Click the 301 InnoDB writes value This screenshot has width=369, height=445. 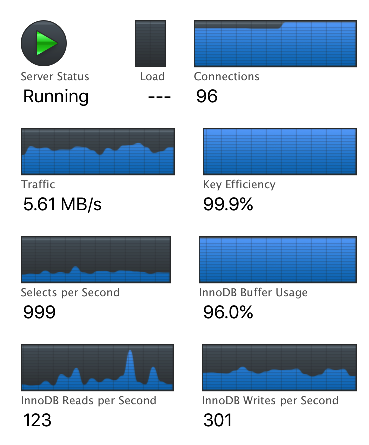[217, 420]
